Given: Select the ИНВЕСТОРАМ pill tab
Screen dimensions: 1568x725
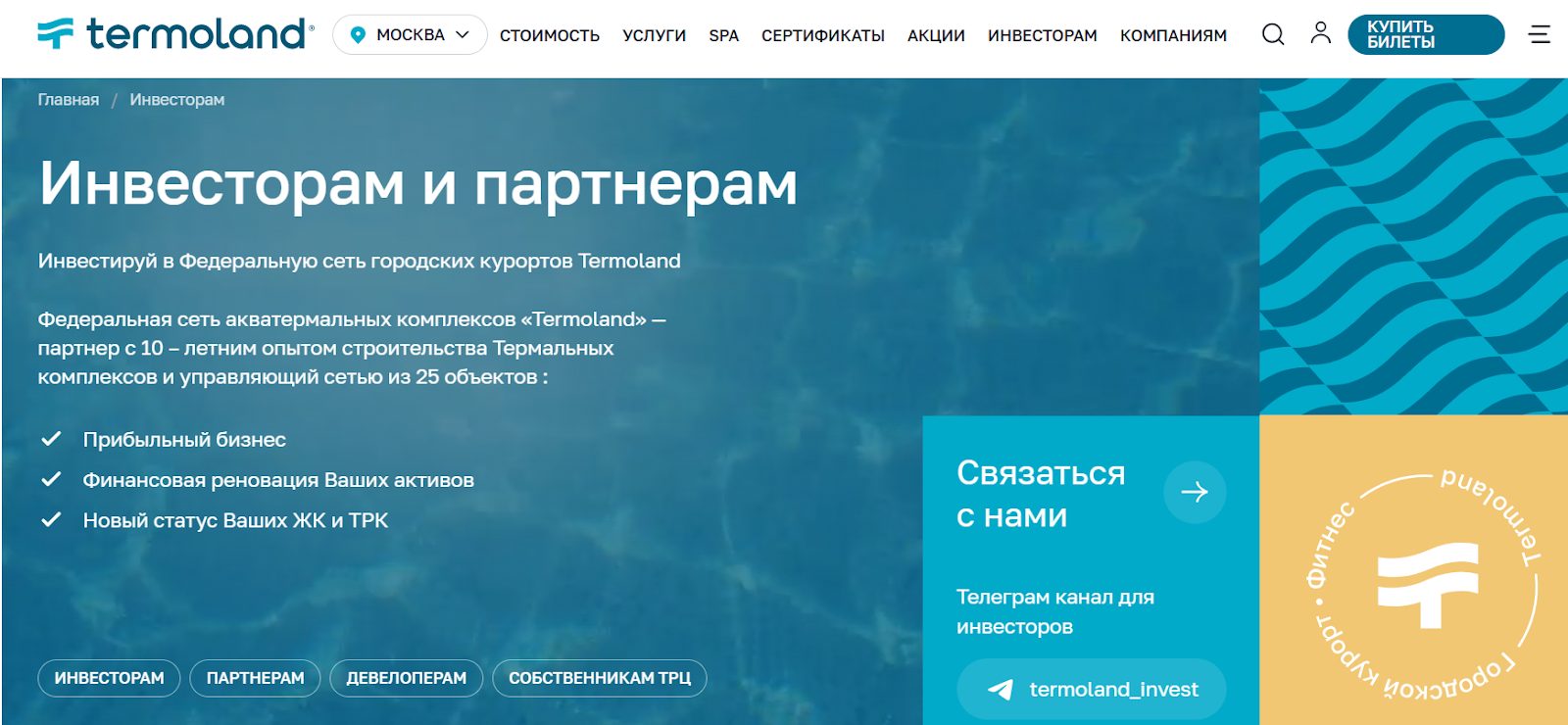Looking at the screenshot, I should tap(109, 678).
